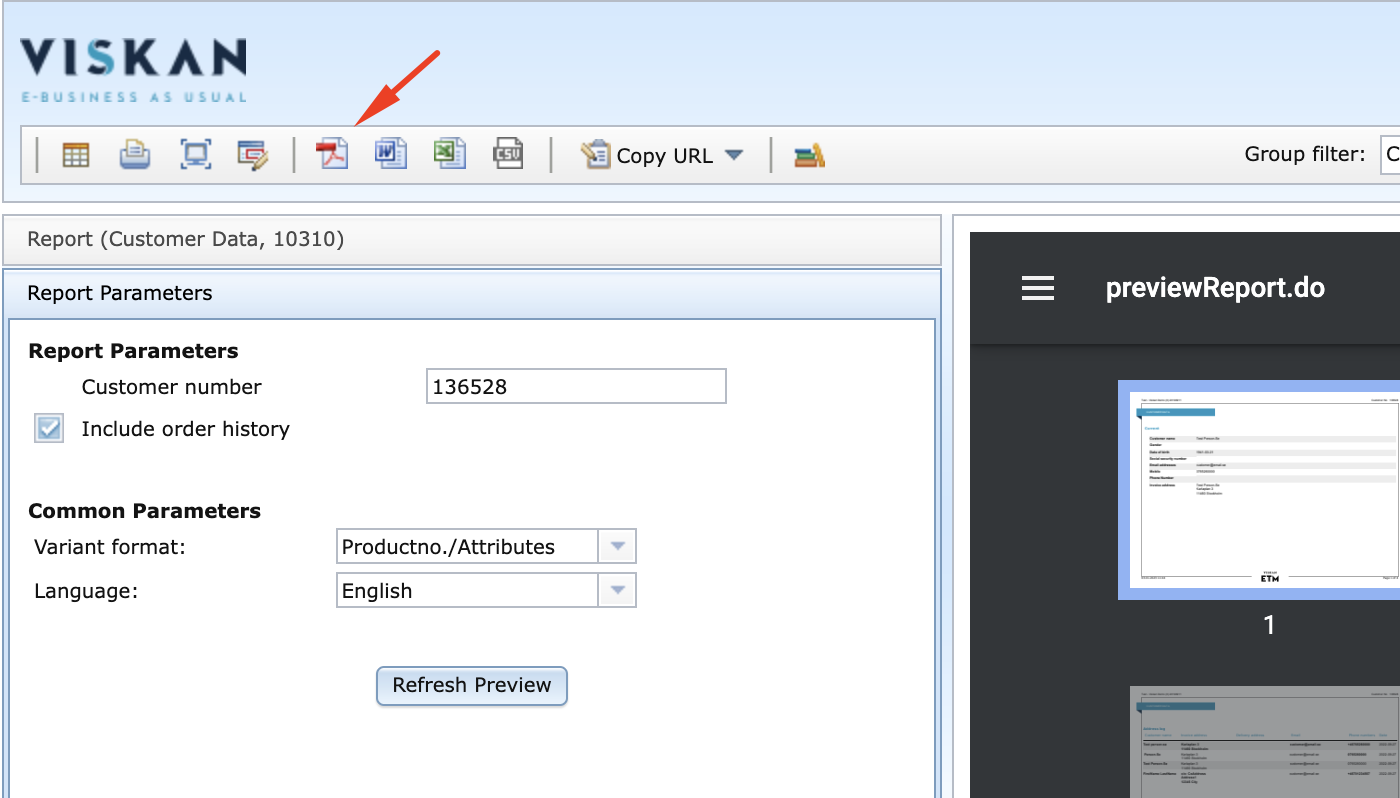
Task: Open the Copy URL dropdown arrow
Action: pyautogui.click(x=733, y=155)
